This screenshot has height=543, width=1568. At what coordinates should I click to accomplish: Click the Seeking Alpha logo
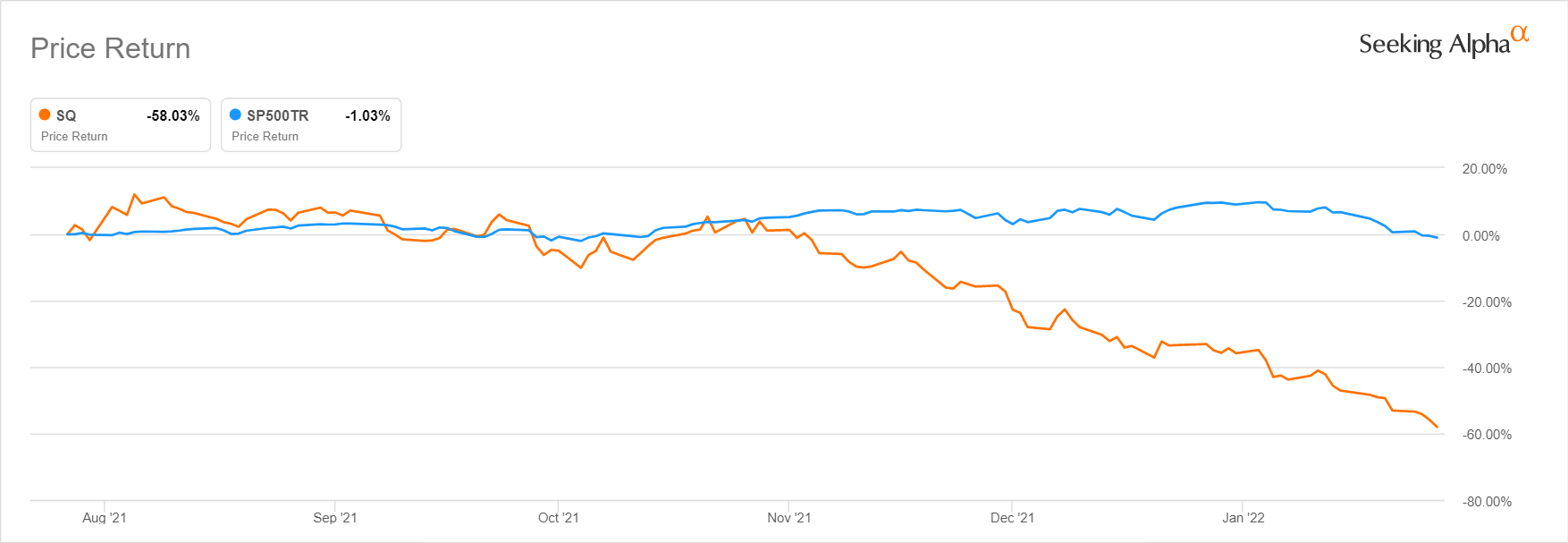click(x=1434, y=44)
